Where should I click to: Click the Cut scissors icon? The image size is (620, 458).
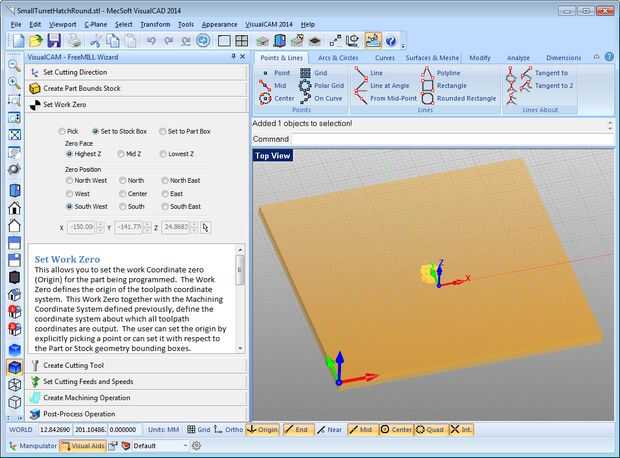(95, 41)
